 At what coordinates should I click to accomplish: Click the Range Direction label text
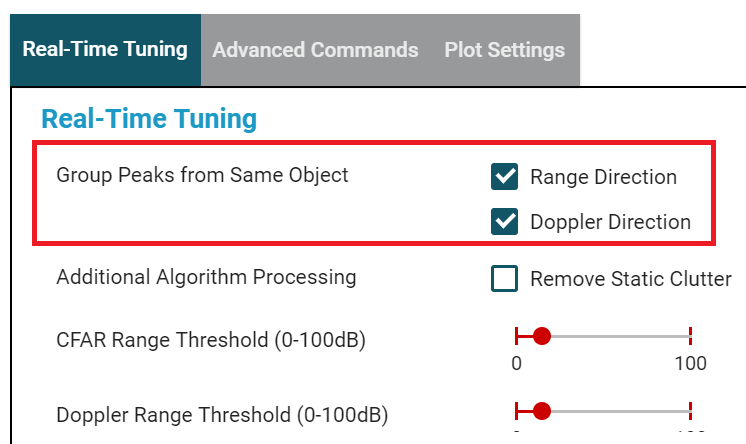[603, 177]
